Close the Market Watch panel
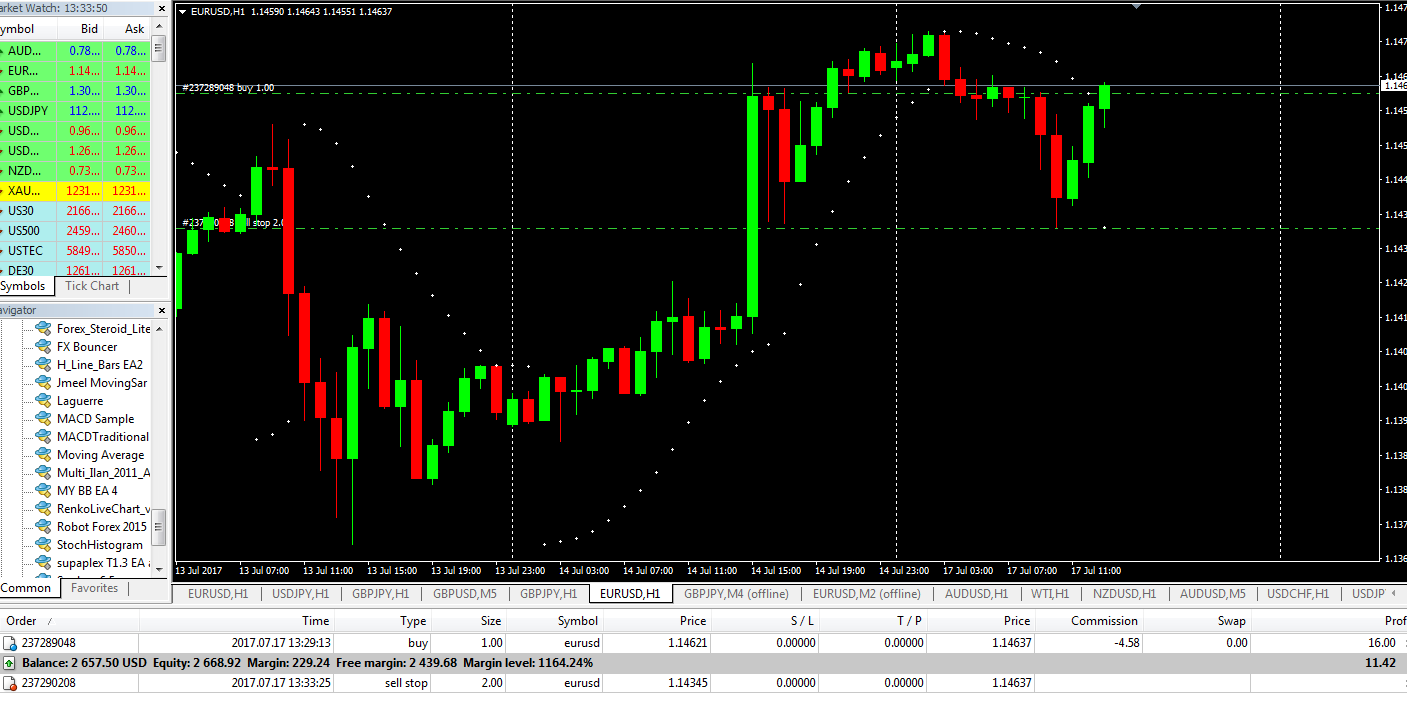The height and width of the screenshot is (703, 1407). pos(160,8)
